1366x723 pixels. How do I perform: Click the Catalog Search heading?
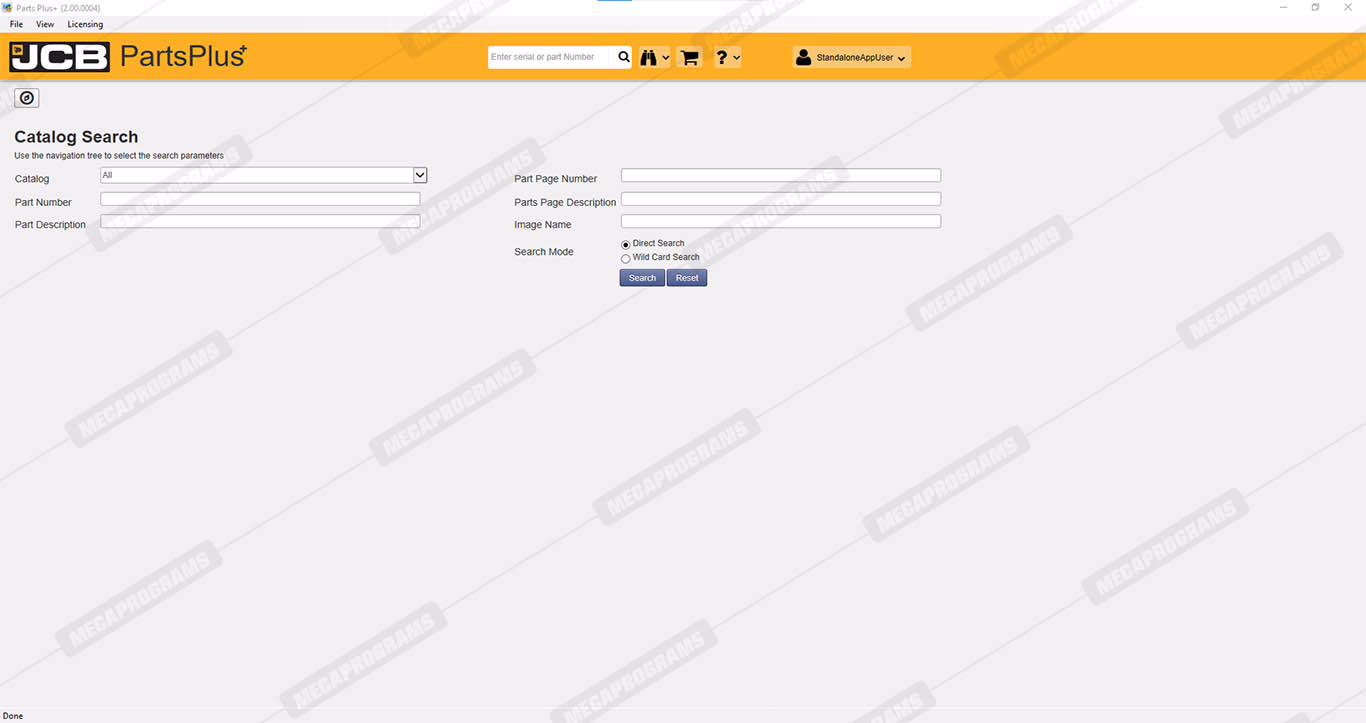76,137
